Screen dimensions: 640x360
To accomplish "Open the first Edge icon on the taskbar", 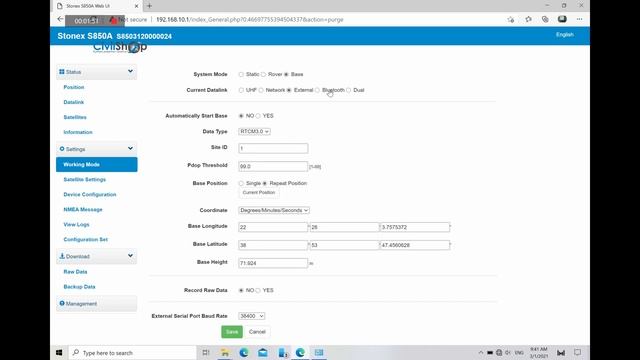I will coord(244,353).
